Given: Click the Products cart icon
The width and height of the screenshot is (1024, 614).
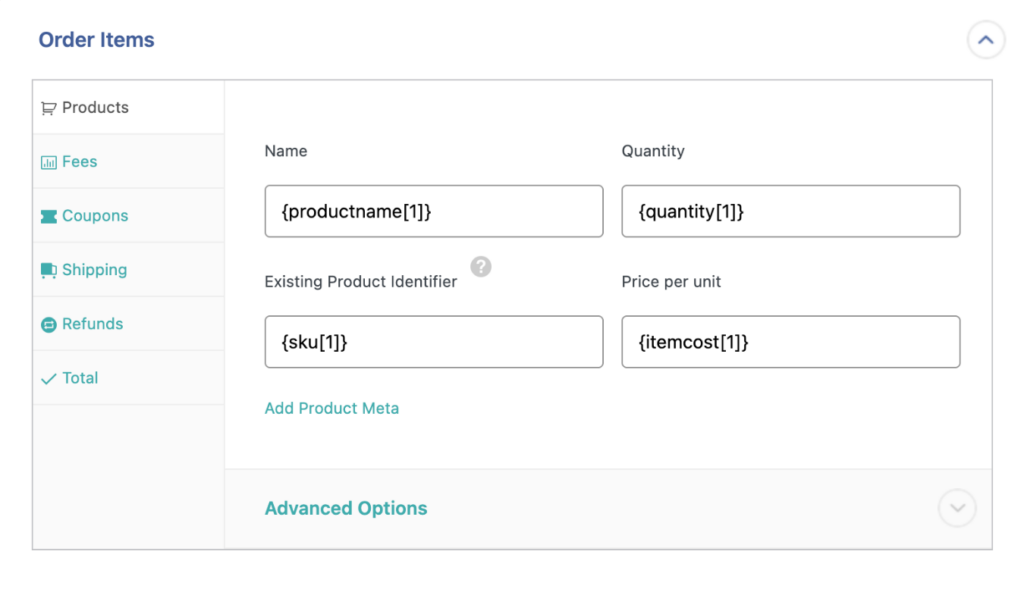Looking at the screenshot, I should point(48,108).
